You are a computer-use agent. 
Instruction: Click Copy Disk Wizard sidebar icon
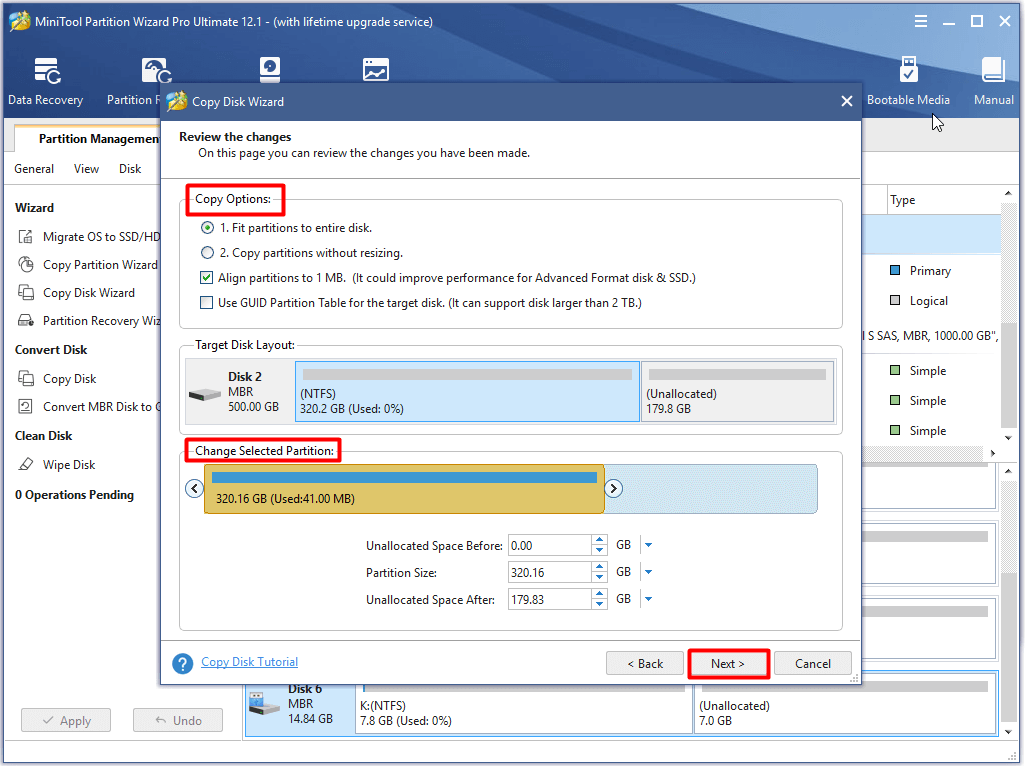click(25, 293)
